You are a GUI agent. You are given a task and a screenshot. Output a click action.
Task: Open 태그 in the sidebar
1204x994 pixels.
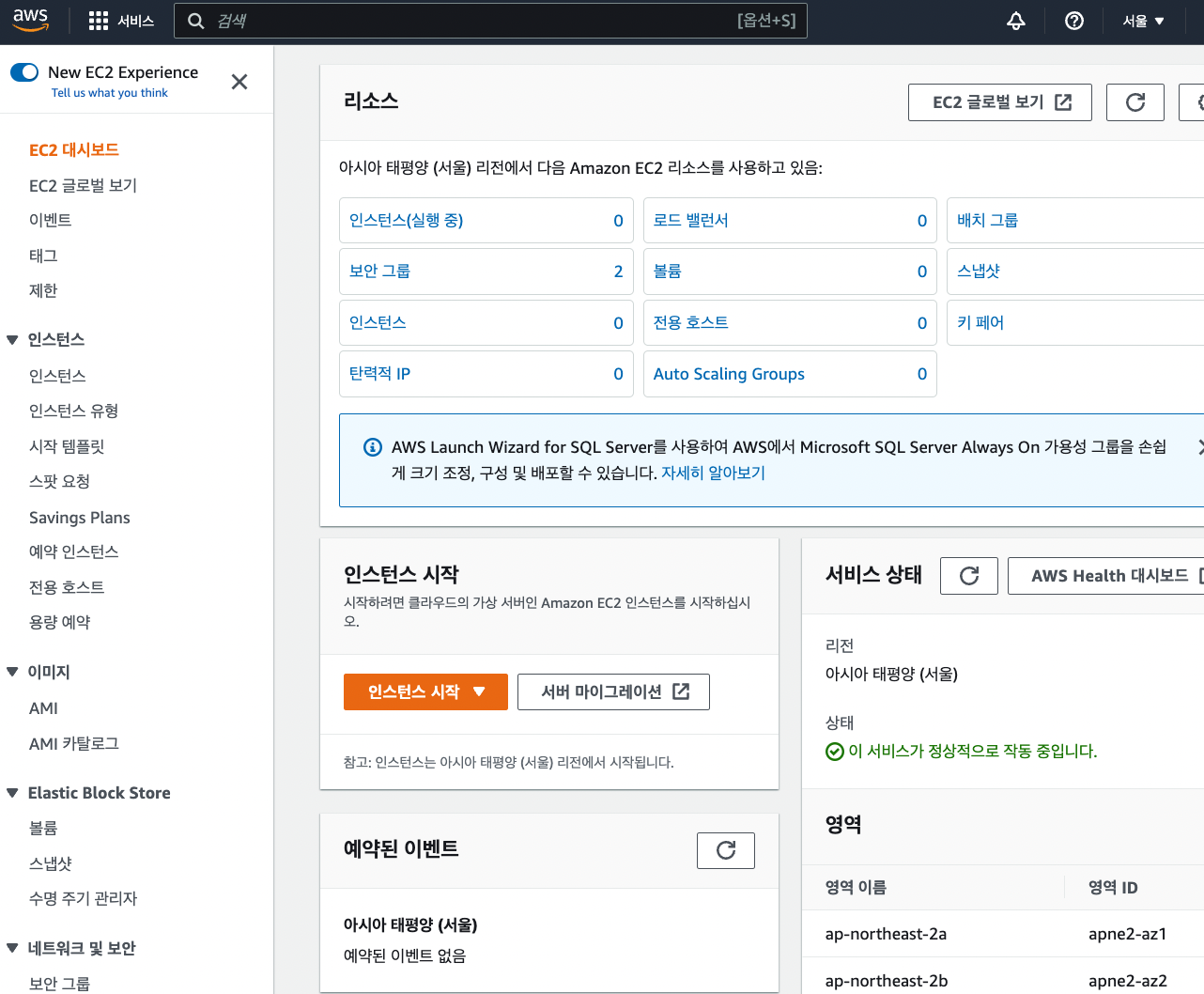pyautogui.click(x=43, y=256)
